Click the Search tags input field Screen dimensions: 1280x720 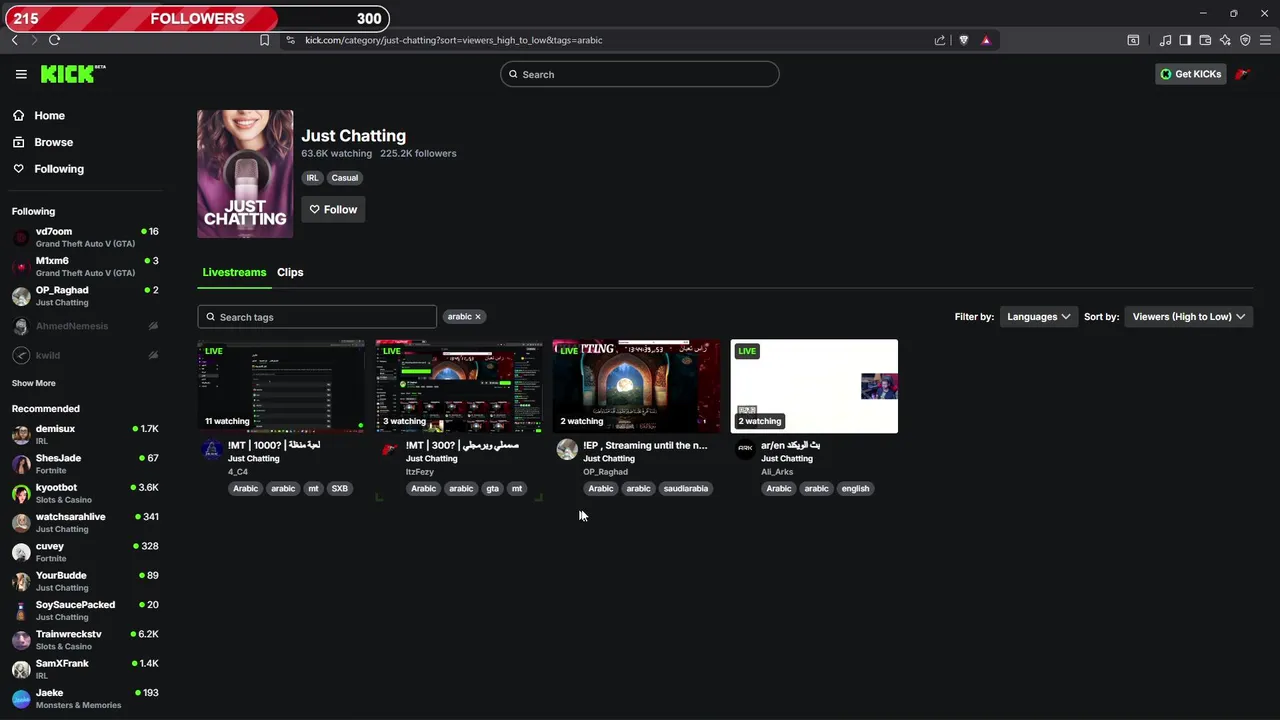pyautogui.click(x=317, y=317)
